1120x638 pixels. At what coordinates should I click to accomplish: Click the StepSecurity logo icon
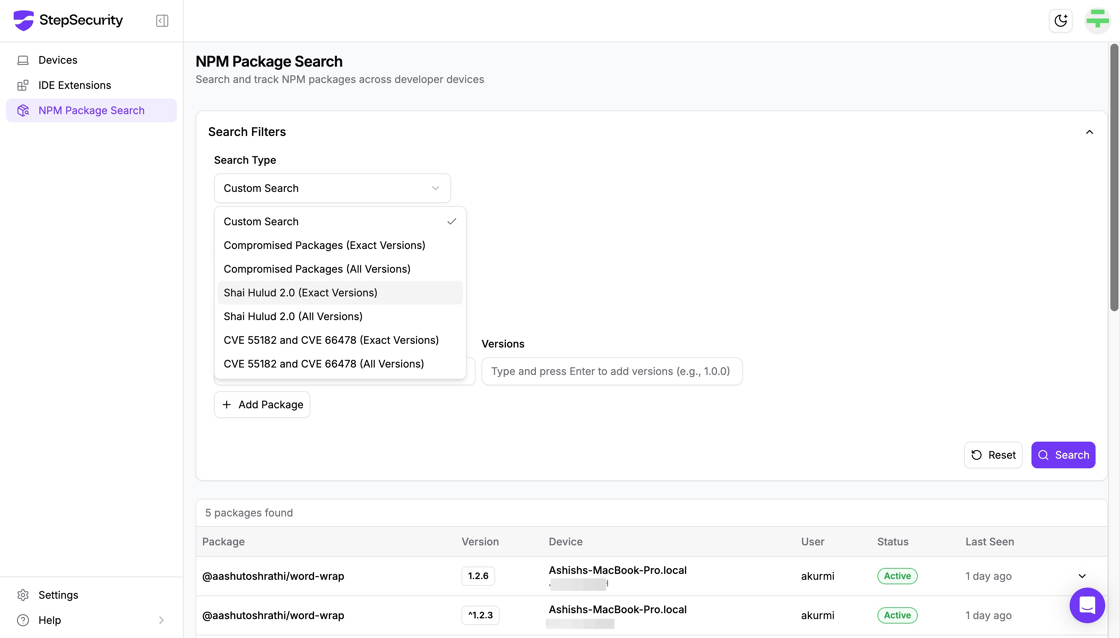23,21
